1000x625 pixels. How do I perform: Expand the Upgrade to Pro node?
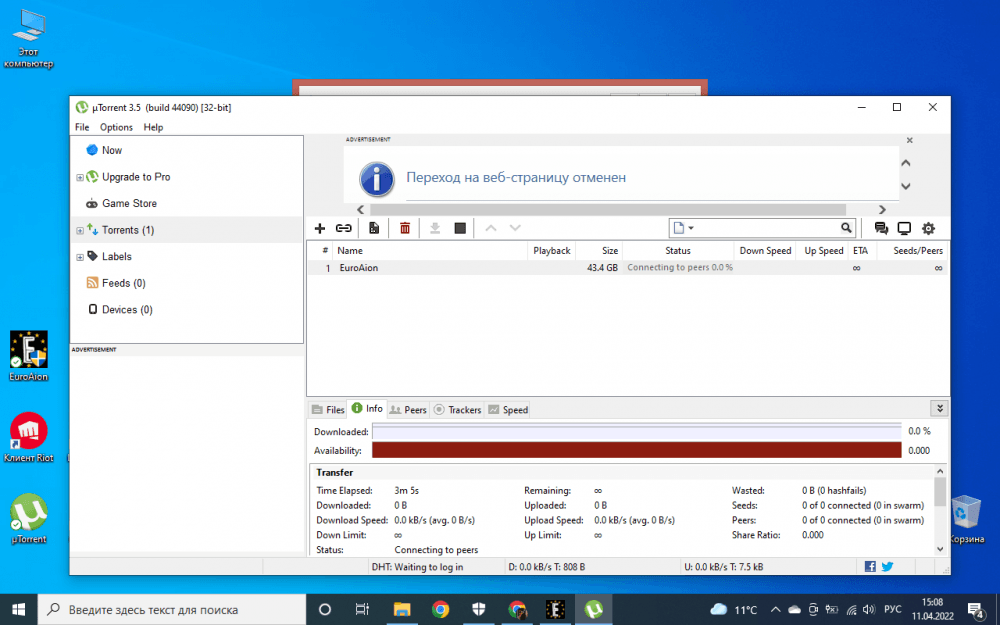click(80, 178)
